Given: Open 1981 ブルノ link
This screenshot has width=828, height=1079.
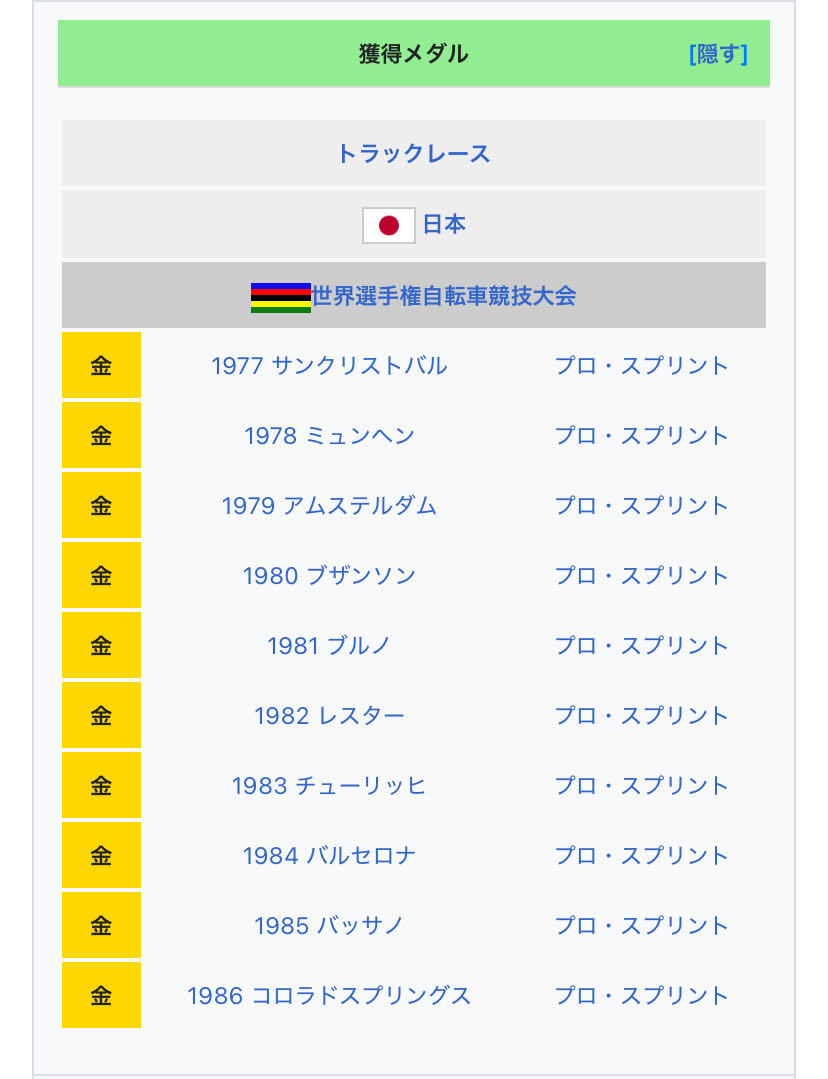Looking at the screenshot, I should click(330, 645).
